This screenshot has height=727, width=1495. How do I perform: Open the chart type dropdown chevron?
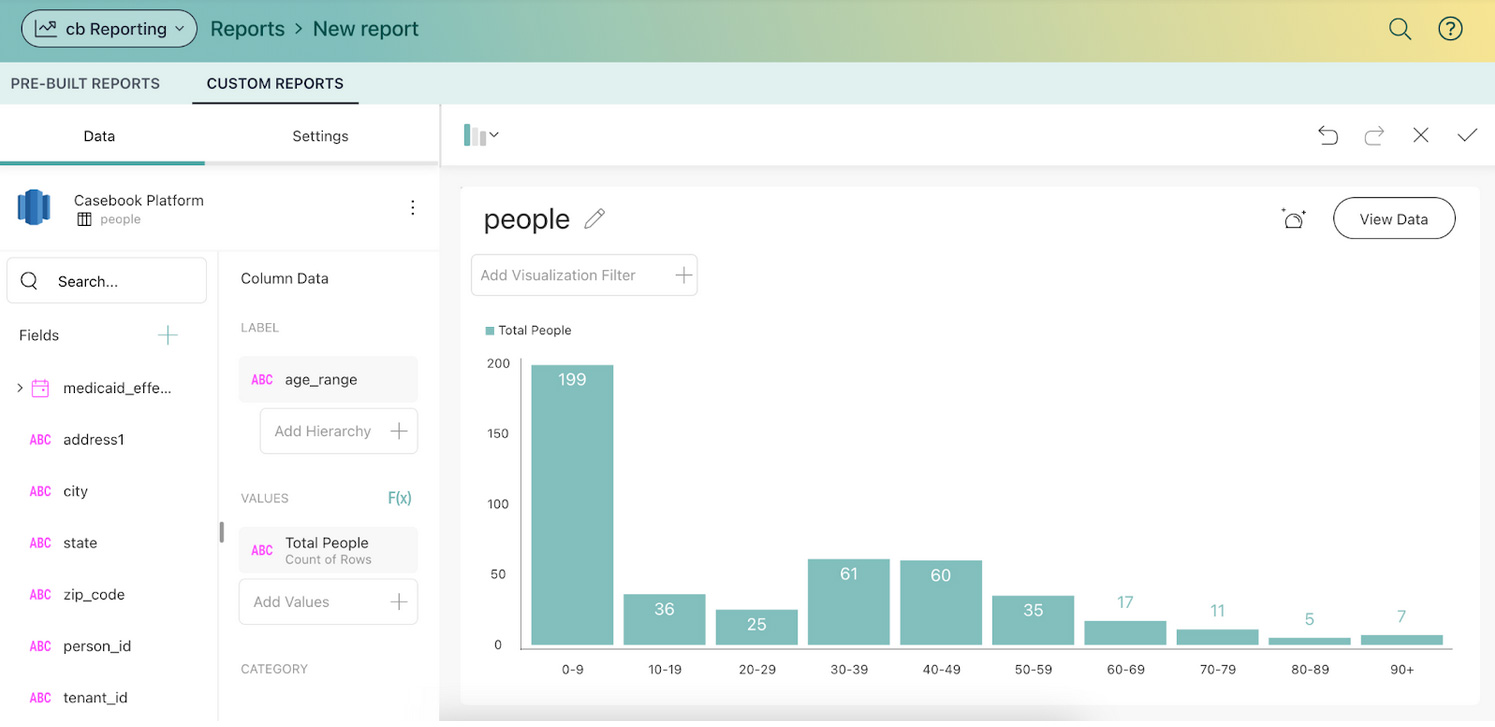[494, 134]
